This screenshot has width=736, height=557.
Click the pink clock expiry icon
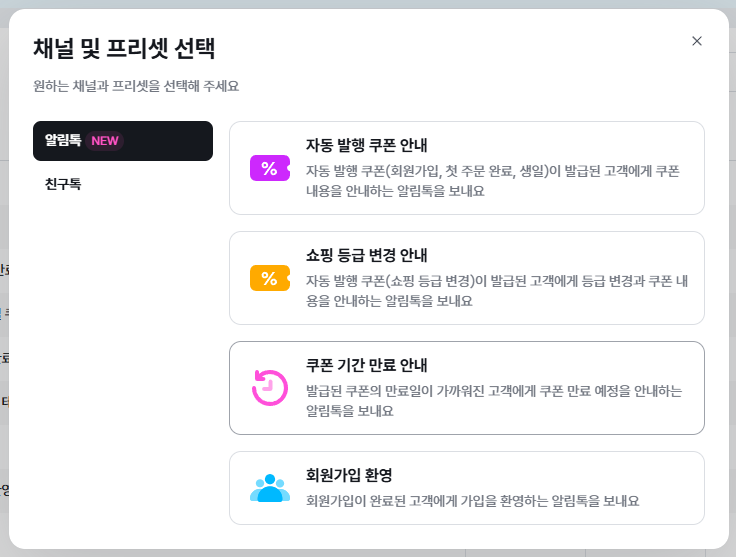click(269, 388)
